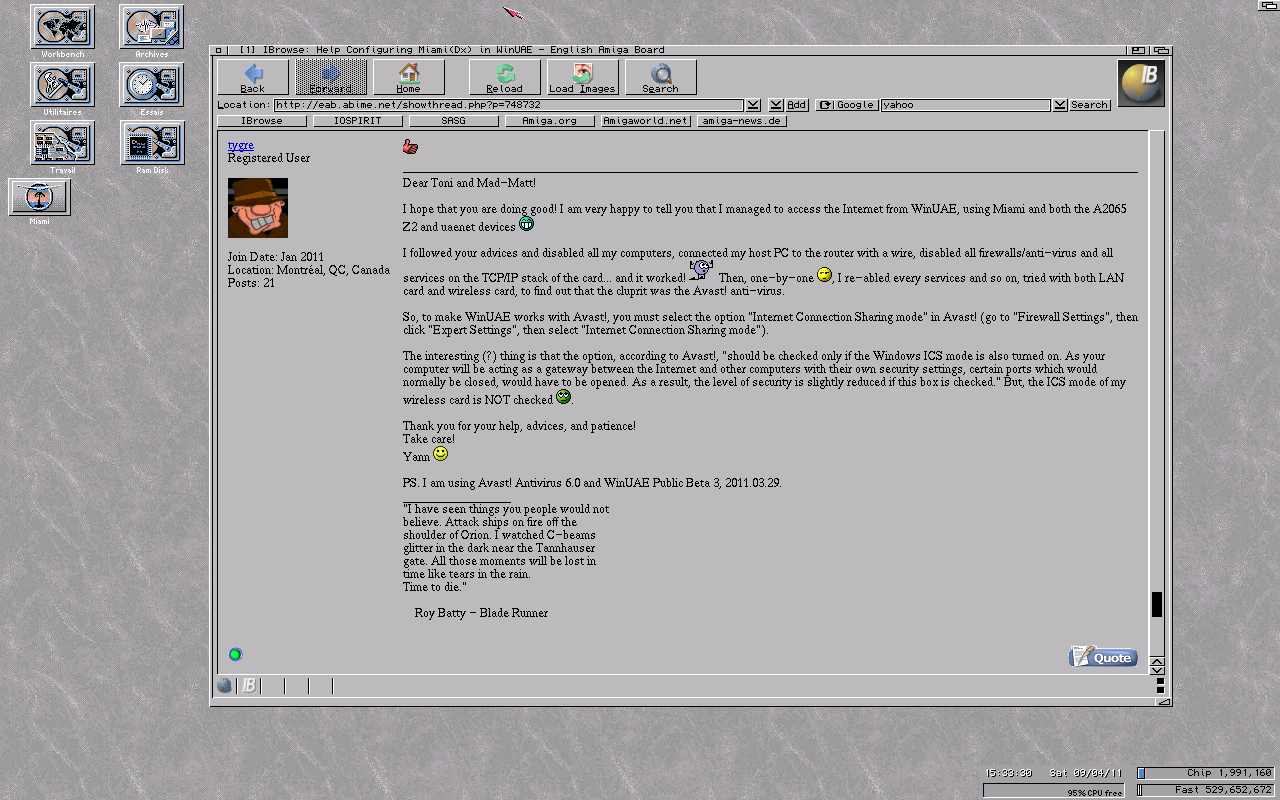Click the ghosted Forward toolbar button
Screen dimensions: 1280x800
tap(331, 77)
